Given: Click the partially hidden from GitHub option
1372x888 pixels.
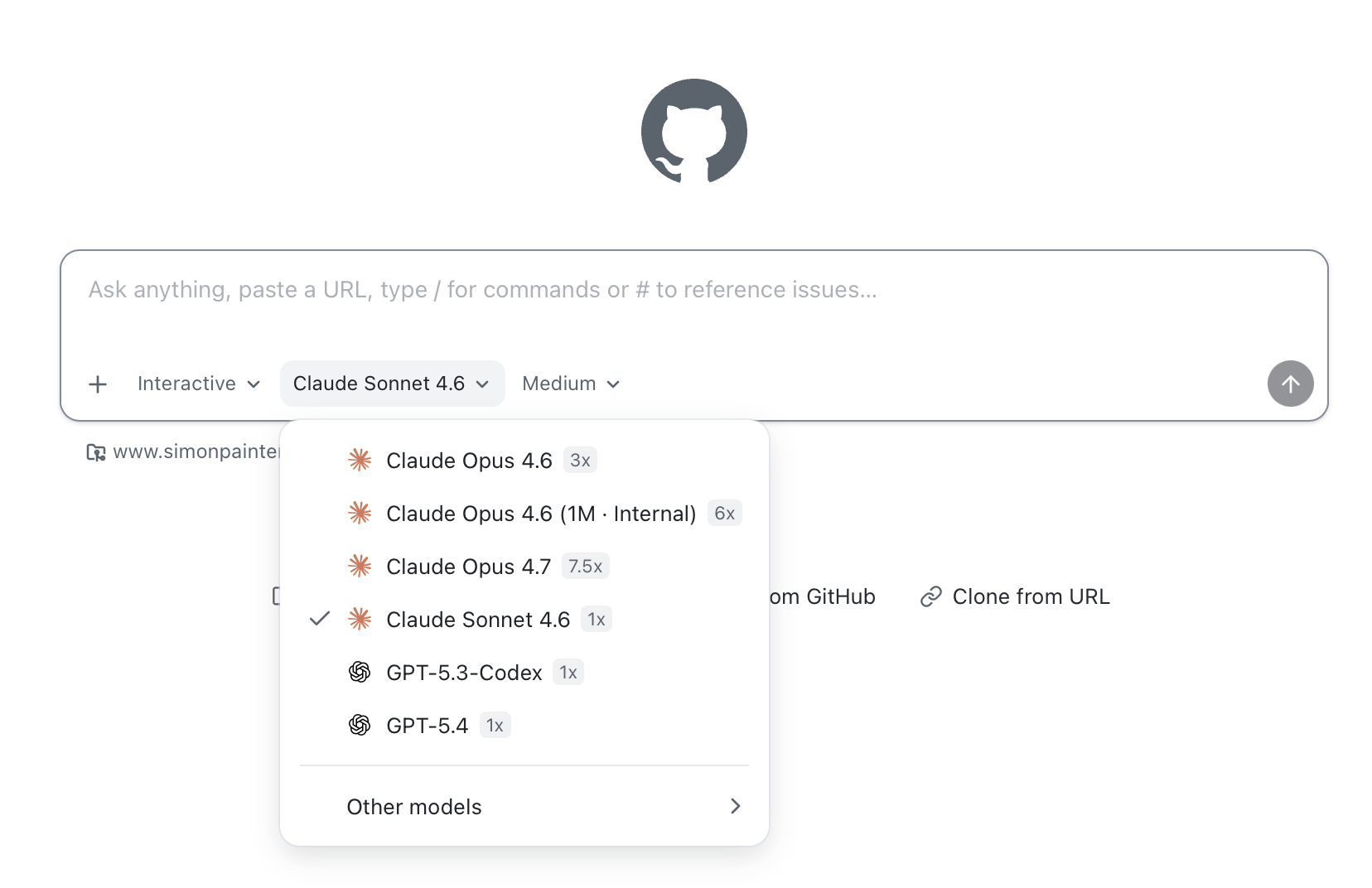Looking at the screenshot, I should (x=822, y=596).
